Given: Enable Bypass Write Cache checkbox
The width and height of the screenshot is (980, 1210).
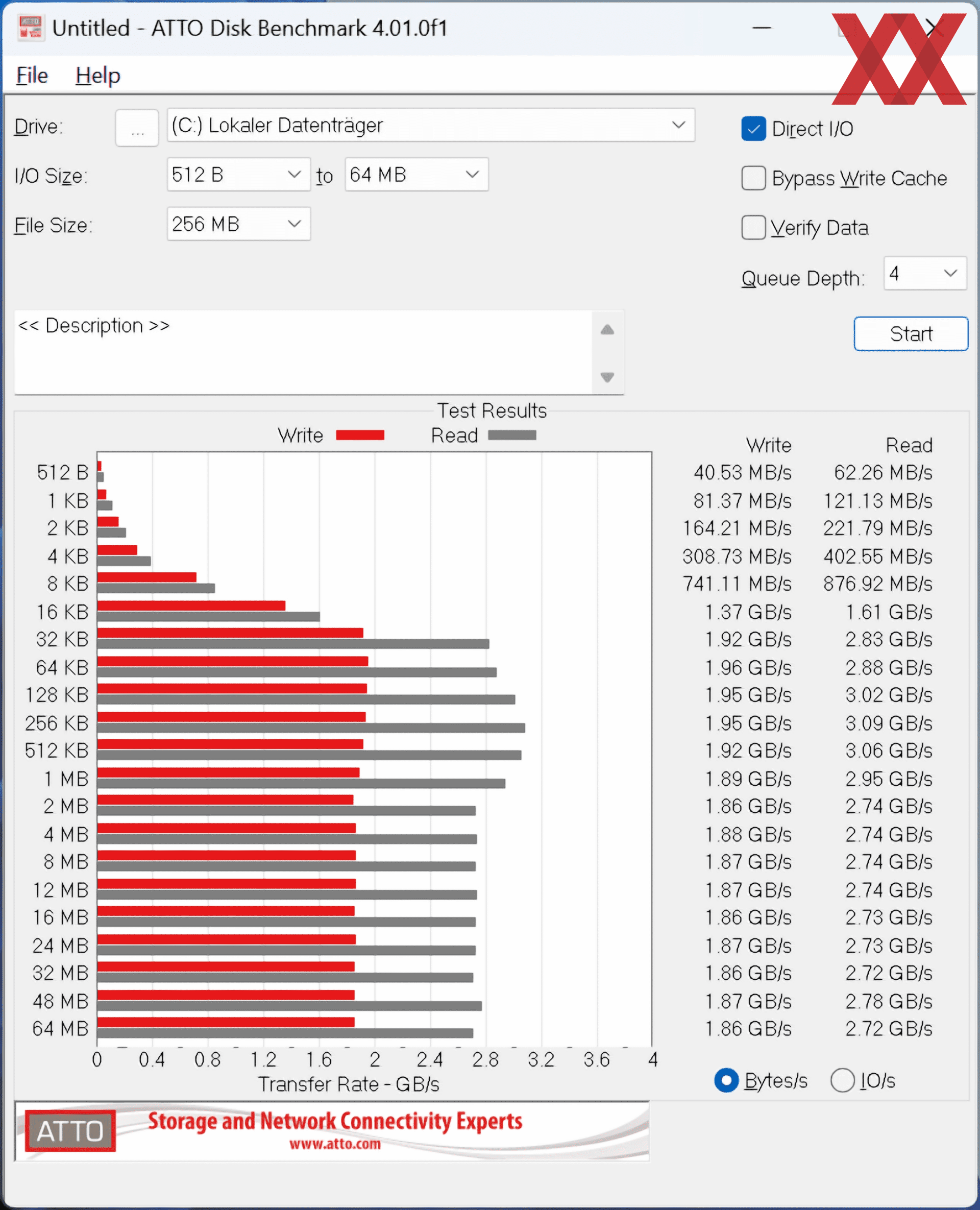Looking at the screenshot, I should click(x=753, y=178).
